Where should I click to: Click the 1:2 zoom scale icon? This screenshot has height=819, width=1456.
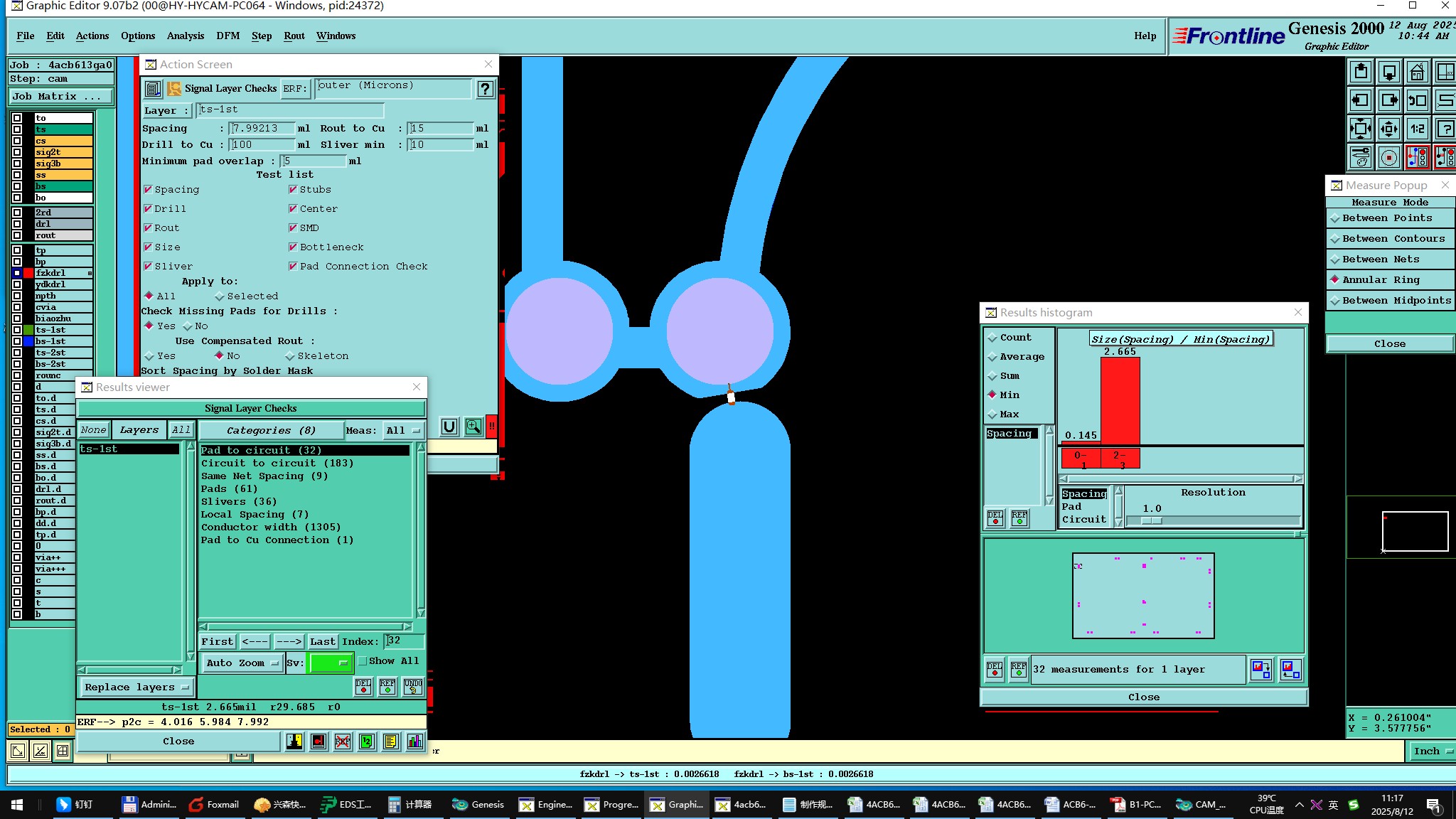[x=1417, y=129]
